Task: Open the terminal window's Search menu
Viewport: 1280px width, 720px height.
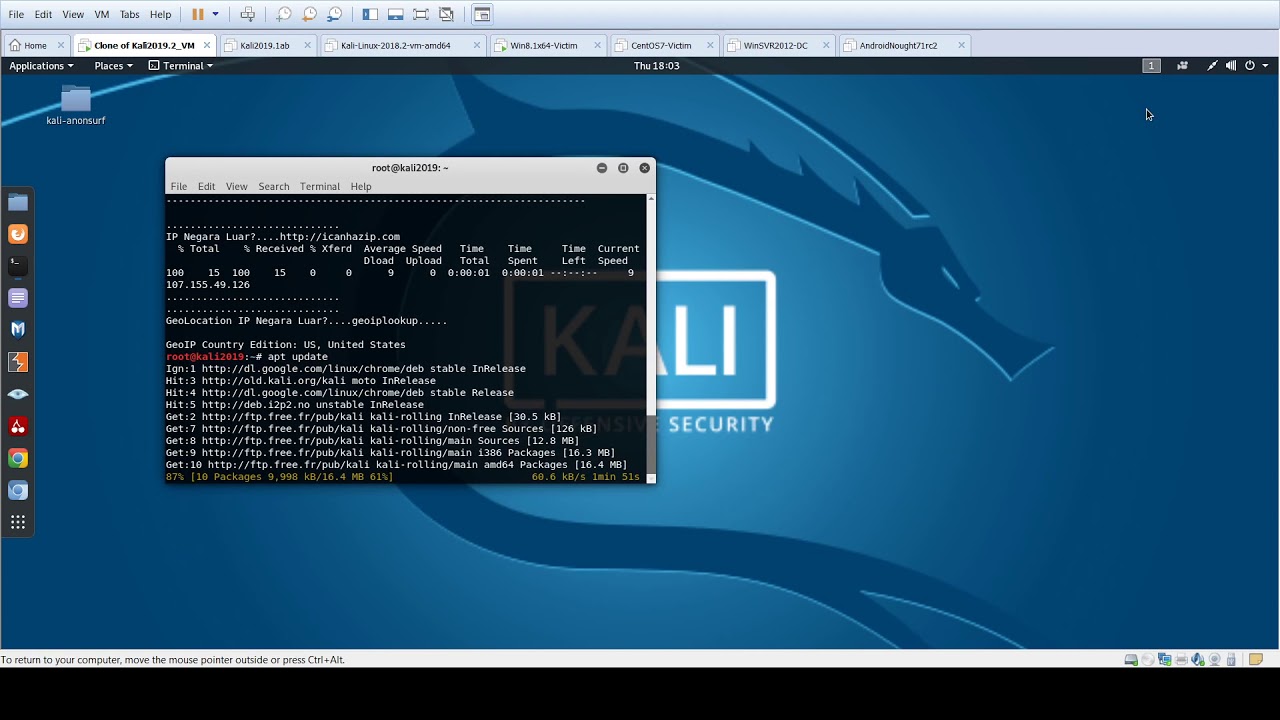Action: [x=273, y=186]
